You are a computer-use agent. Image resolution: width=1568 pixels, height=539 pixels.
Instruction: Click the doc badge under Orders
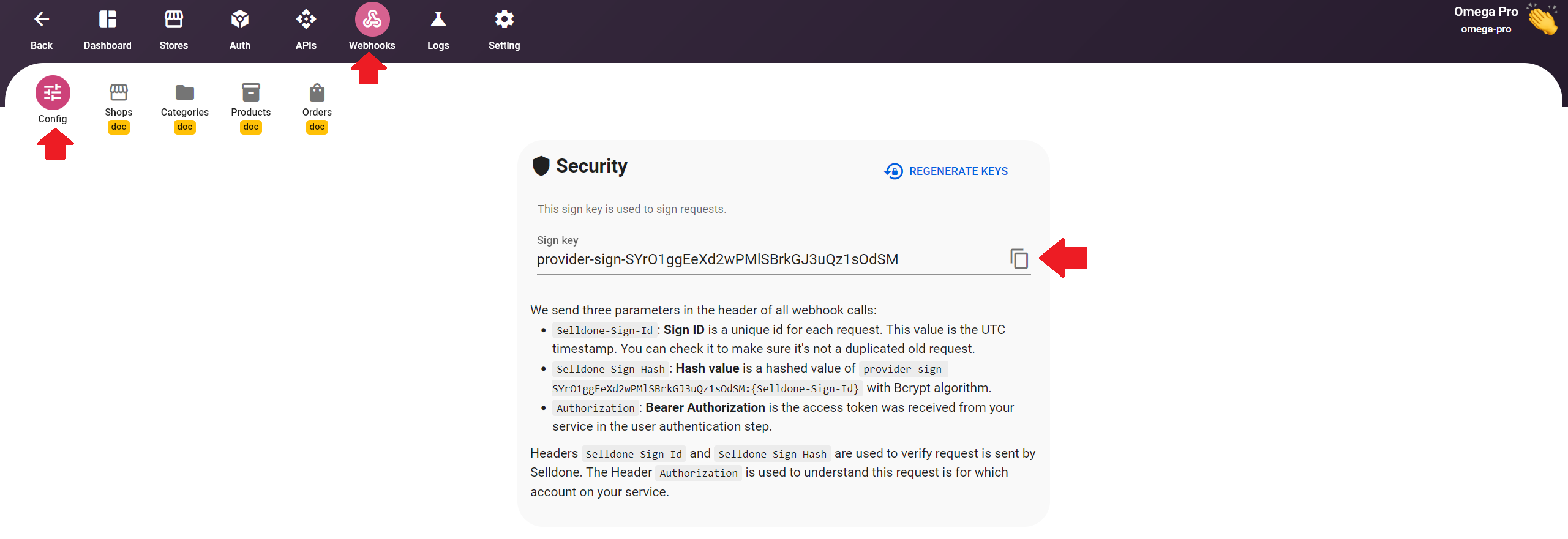point(317,127)
